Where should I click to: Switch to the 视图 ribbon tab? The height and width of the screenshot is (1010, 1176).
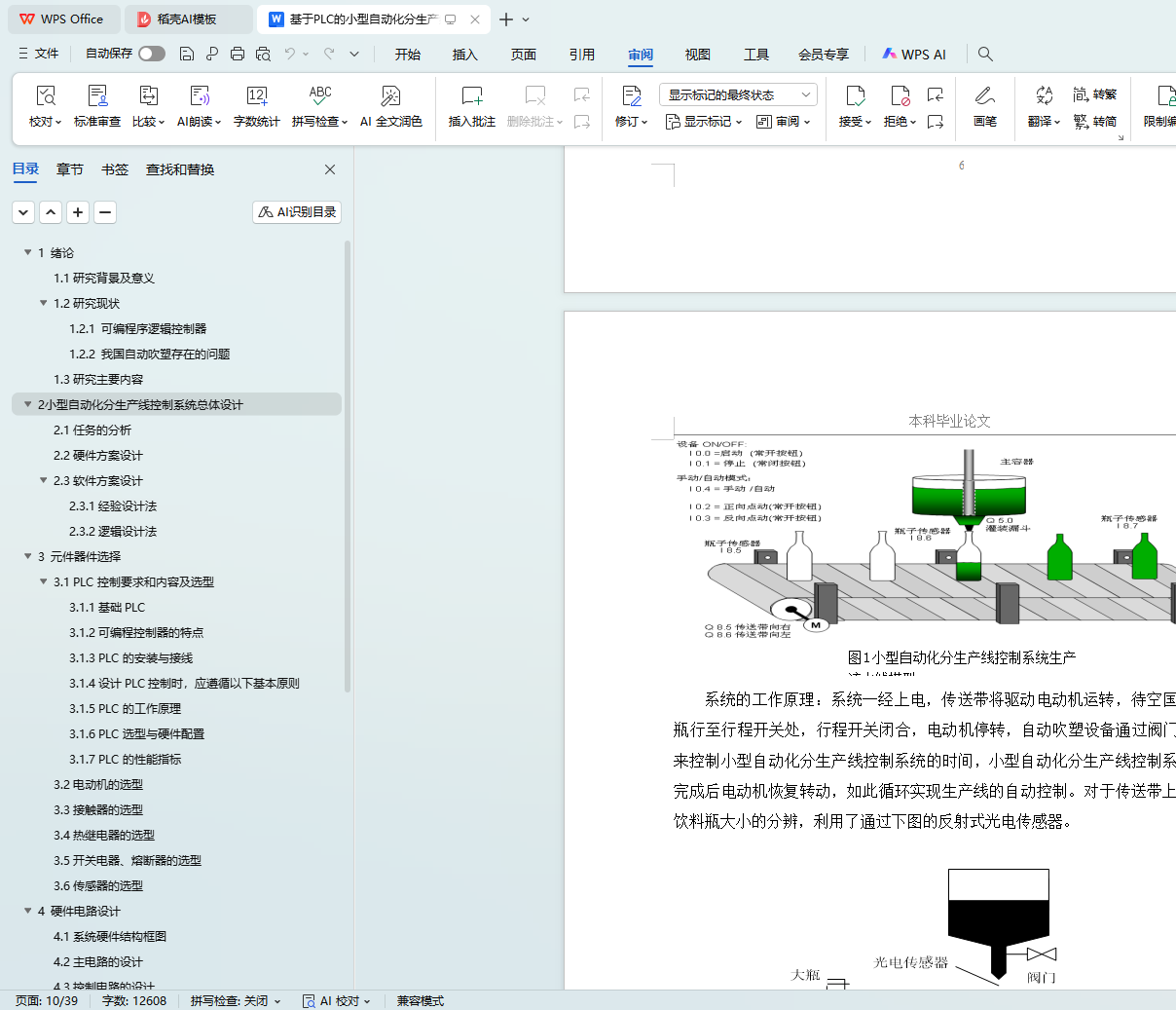pyautogui.click(x=697, y=55)
